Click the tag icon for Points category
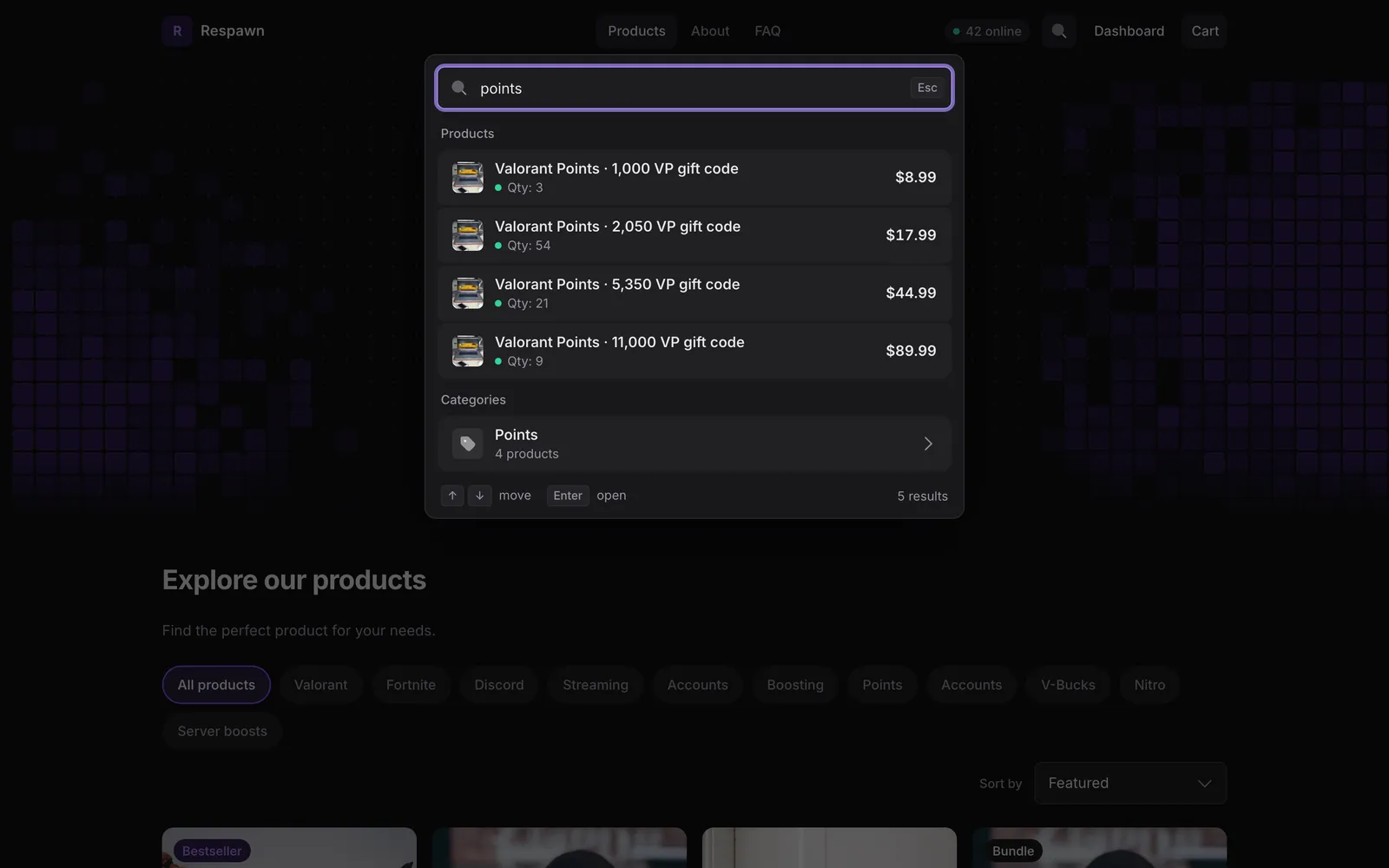The height and width of the screenshot is (868, 1389). tap(468, 444)
